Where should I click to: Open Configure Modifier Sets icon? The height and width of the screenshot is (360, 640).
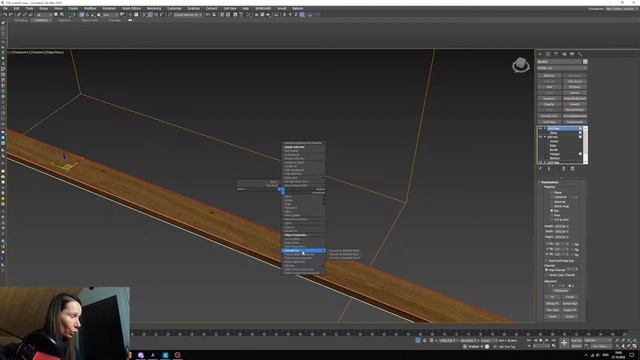pyautogui.click(x=572, y=169)
